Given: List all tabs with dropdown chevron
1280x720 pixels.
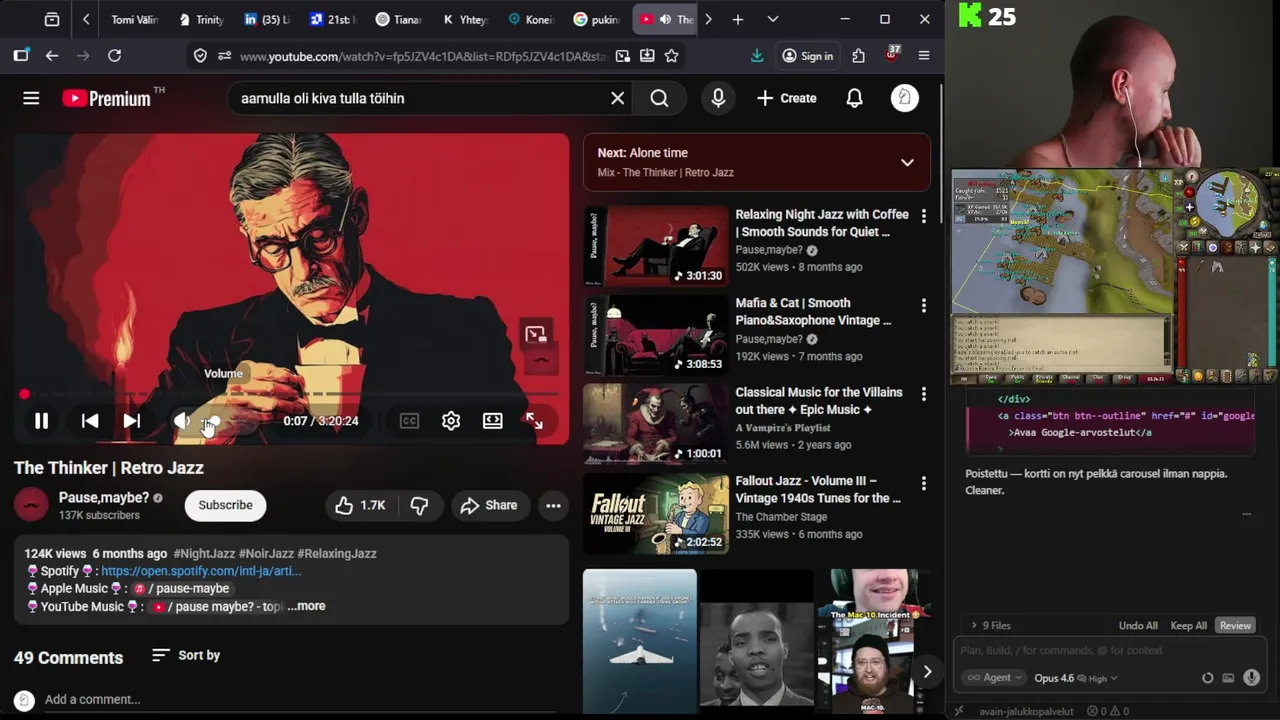Looking at the screenshot, I should point(773,19).
